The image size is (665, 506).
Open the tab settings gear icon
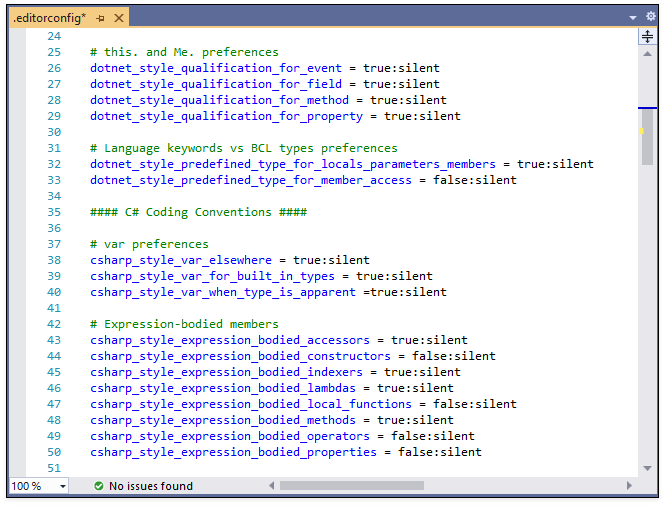[651, 17]
